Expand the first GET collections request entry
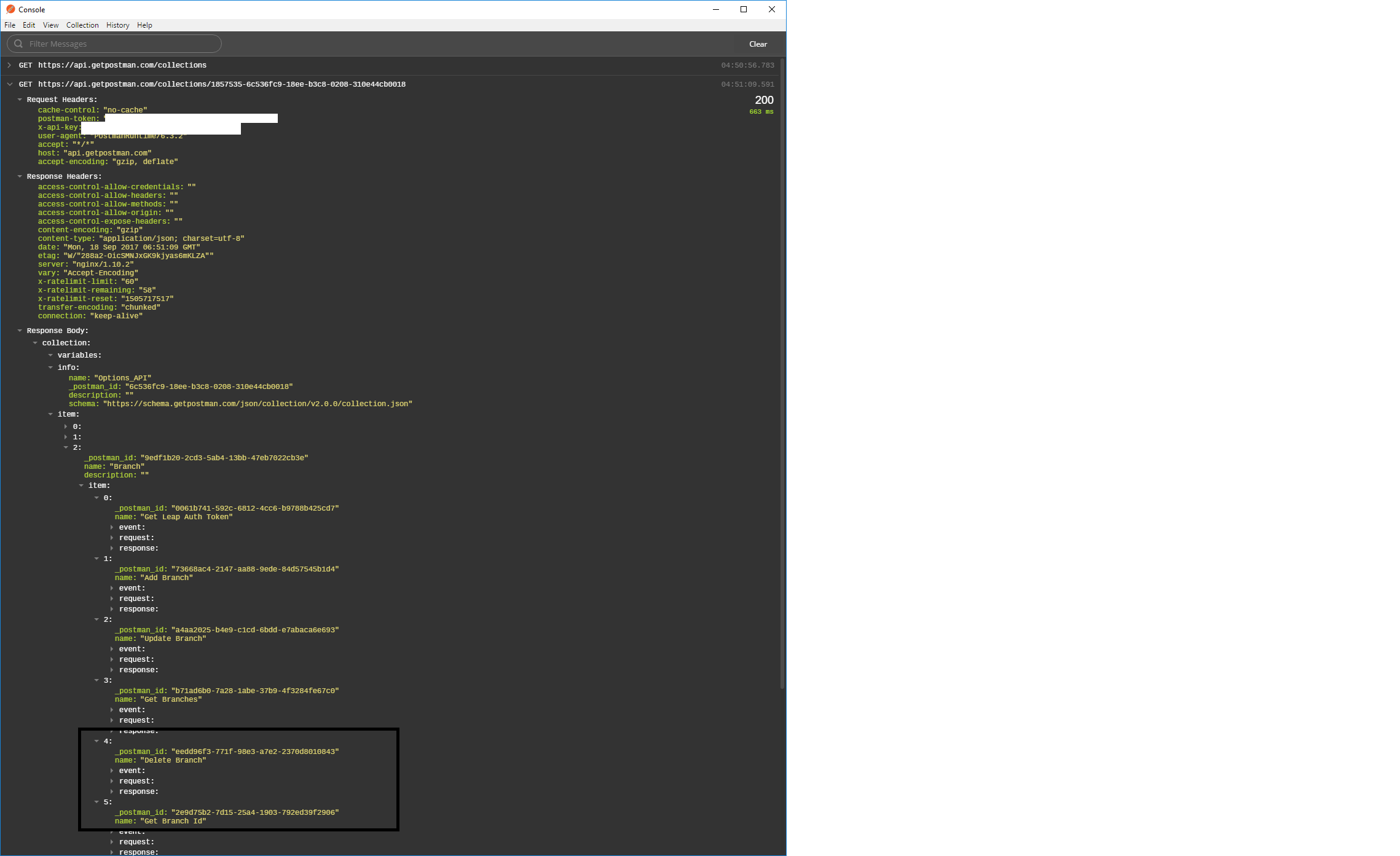 pyautogui.click(x=9, y=65)
